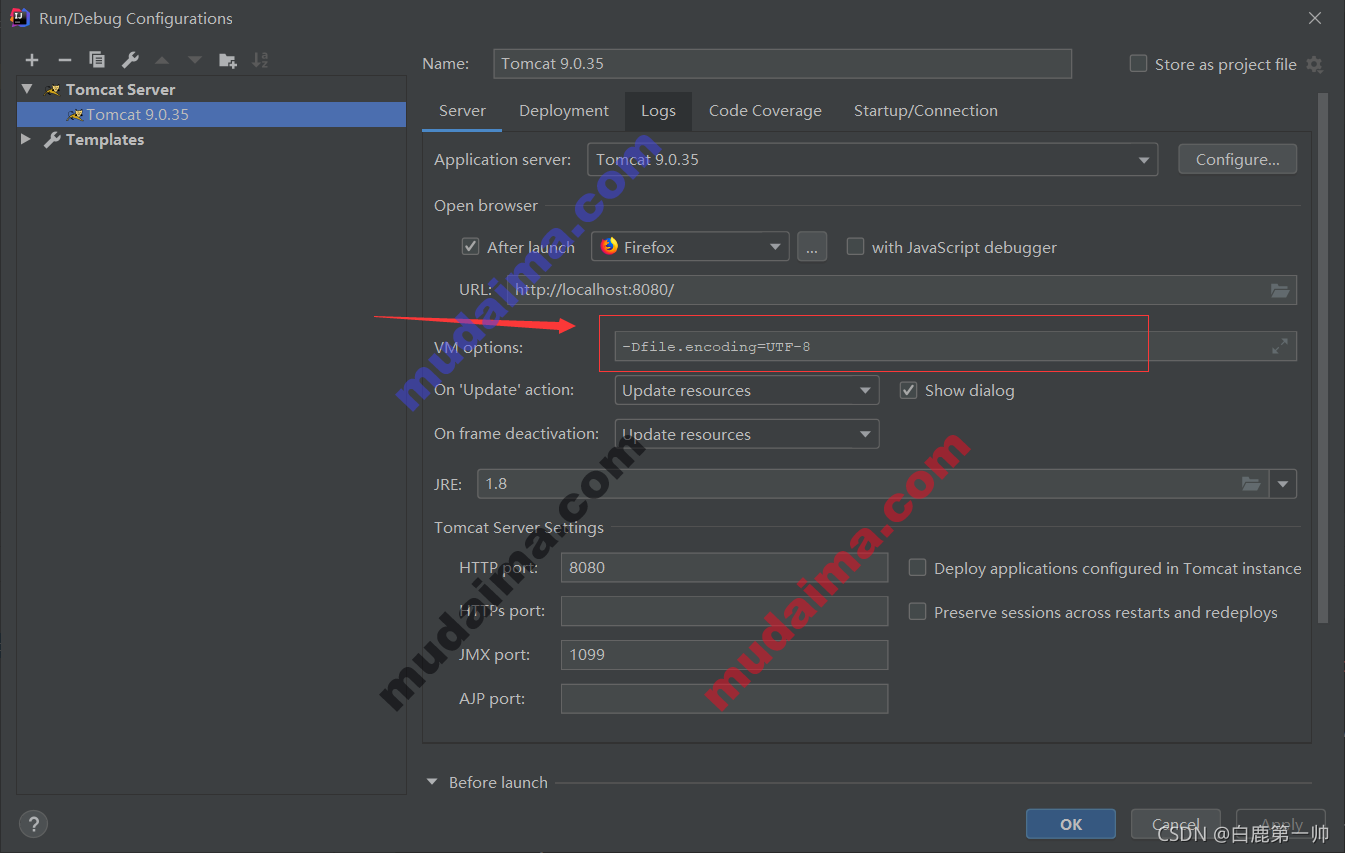Toggle After launch checkbox
The width and height of the screenshot is (1345, 853).
click(x=470, y=247)
